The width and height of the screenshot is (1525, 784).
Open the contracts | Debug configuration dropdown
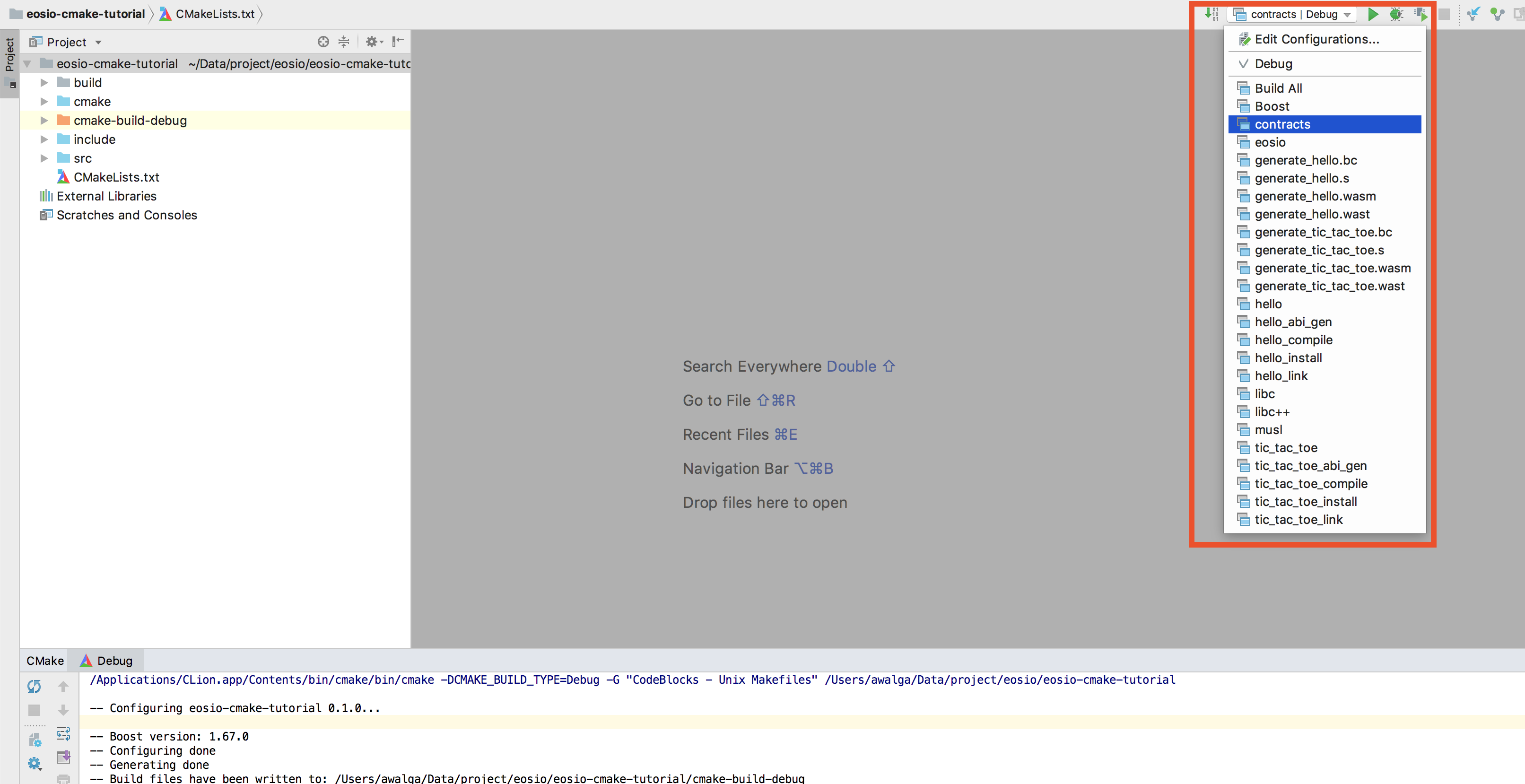[1293, 14]
